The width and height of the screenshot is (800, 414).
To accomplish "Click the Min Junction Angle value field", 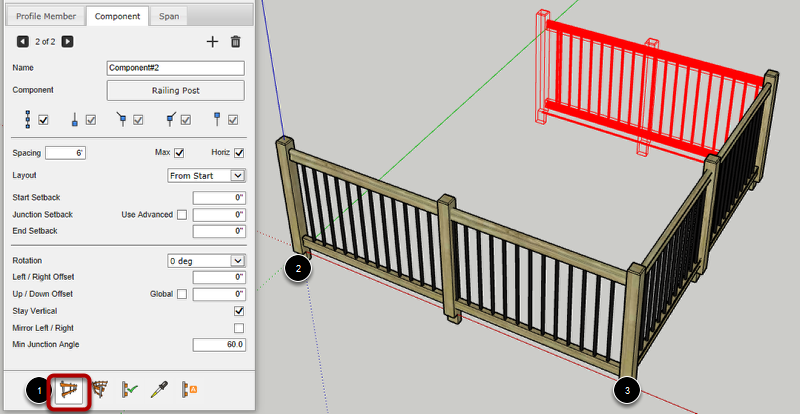I will pos(218,345).
